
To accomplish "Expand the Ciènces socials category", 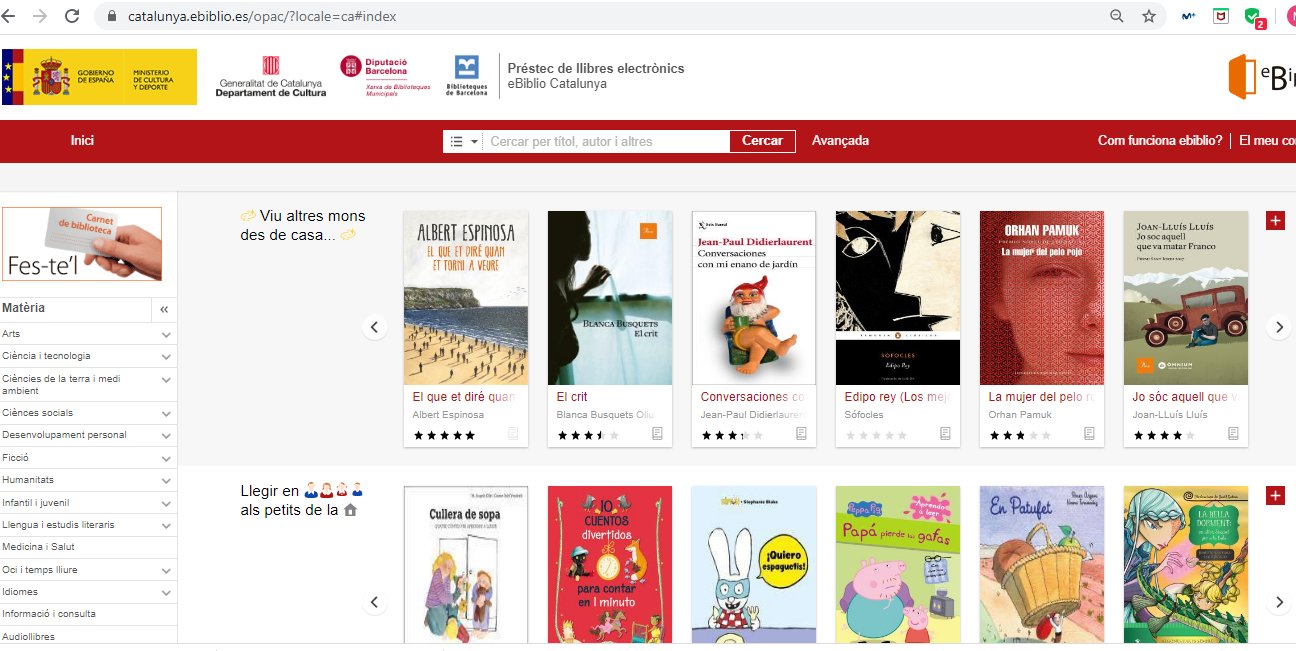I will coord(166,413).
